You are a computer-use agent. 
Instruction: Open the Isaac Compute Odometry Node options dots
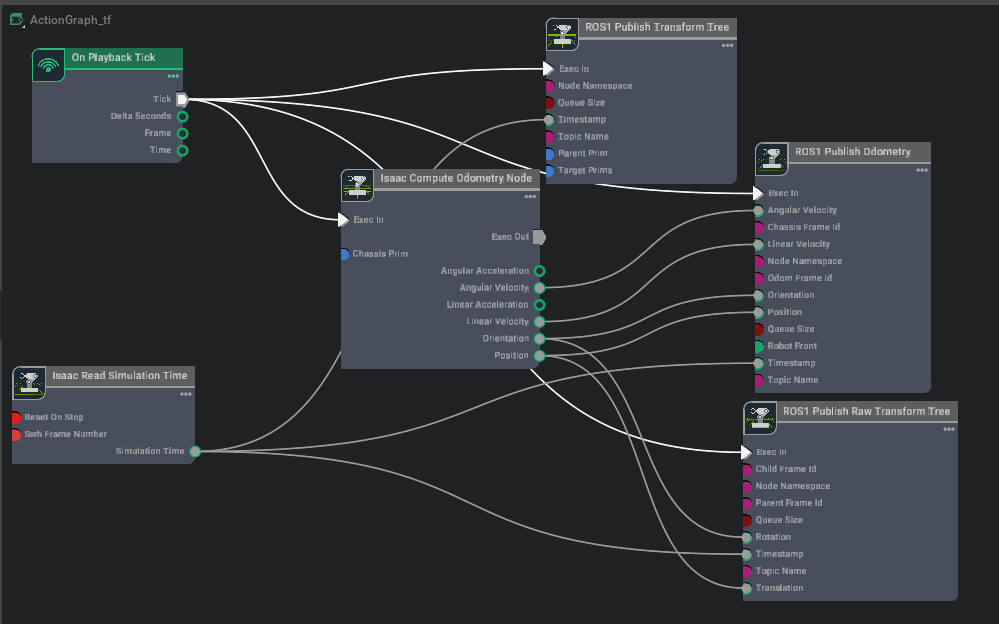click(530, 197)
